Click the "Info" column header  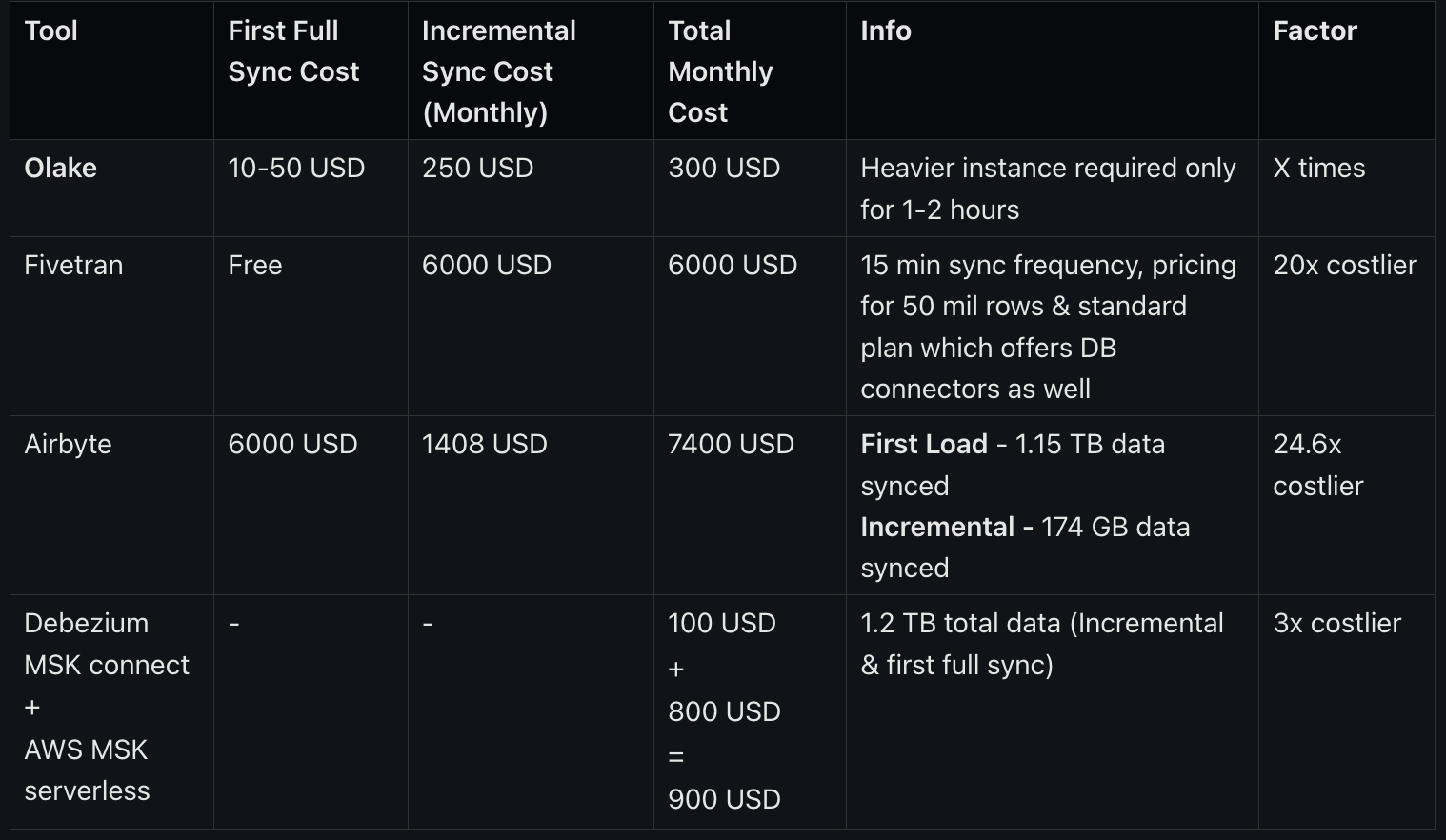pyautogui.click(x=886, y=31)
